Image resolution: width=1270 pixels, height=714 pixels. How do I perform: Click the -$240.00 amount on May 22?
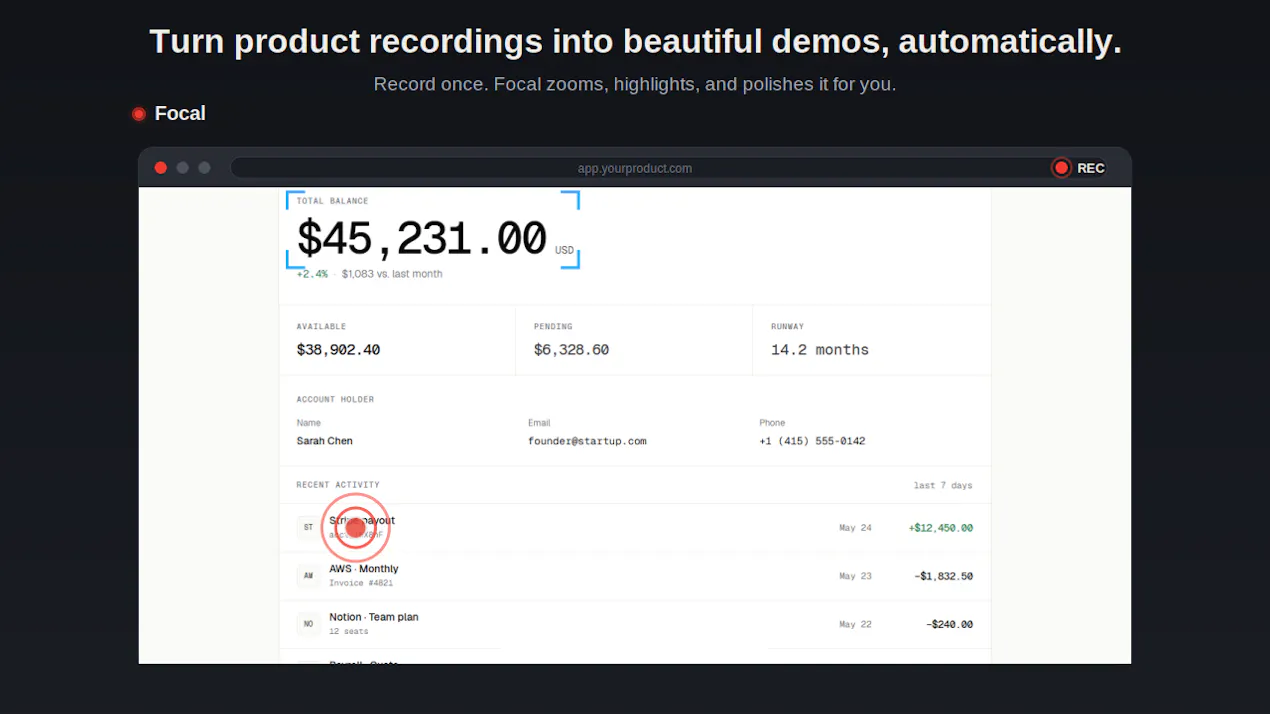coord(950,624)
